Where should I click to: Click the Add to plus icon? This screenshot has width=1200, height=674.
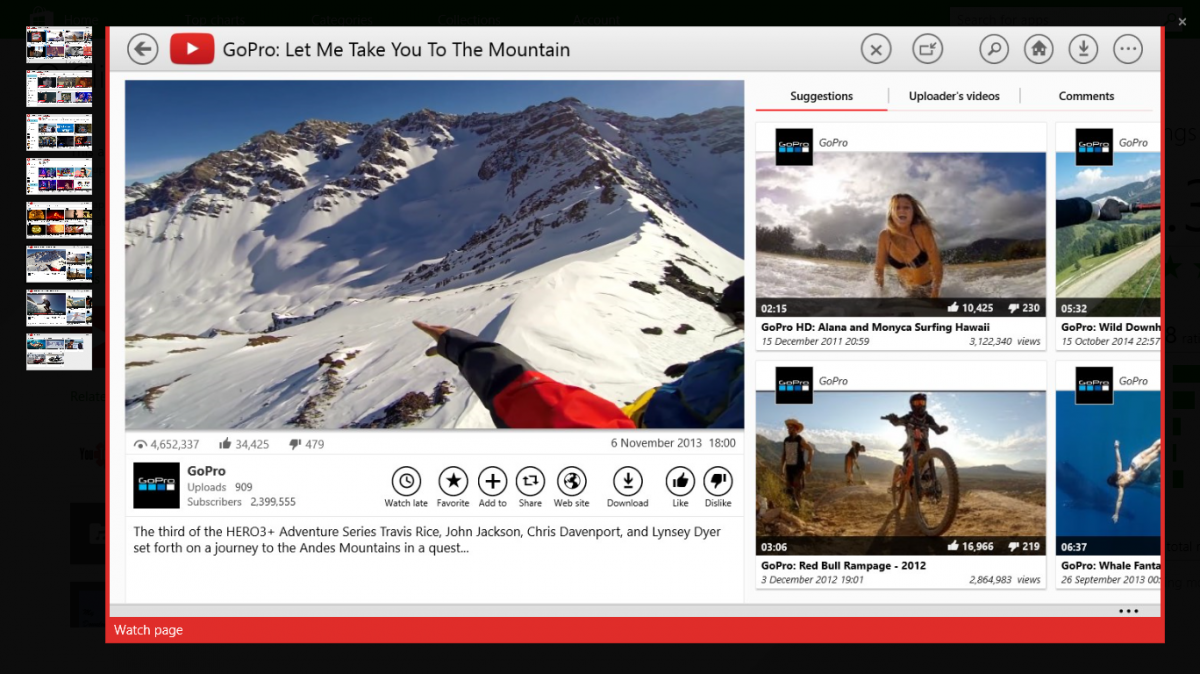493,481
